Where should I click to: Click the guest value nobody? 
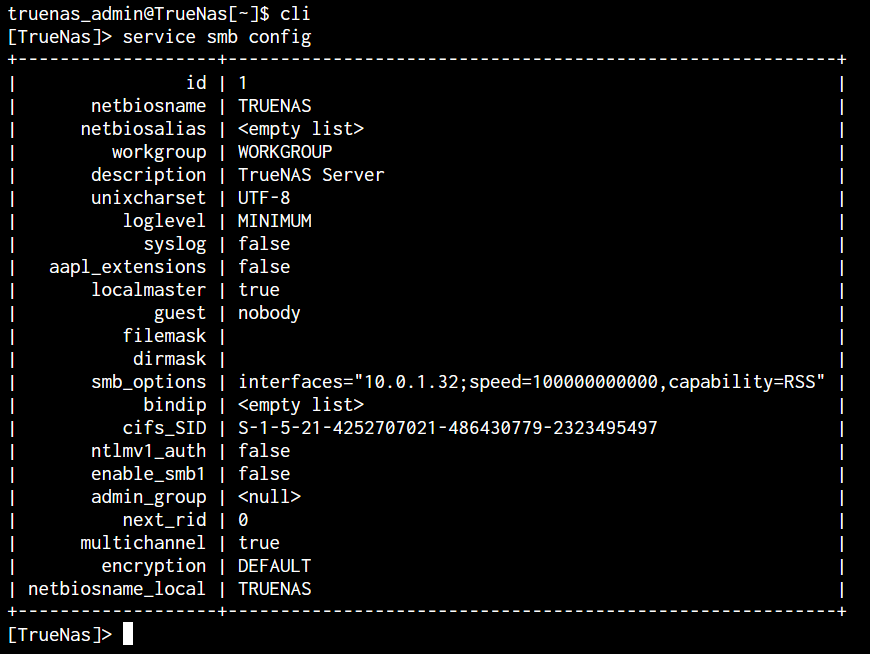click(269, 313)
